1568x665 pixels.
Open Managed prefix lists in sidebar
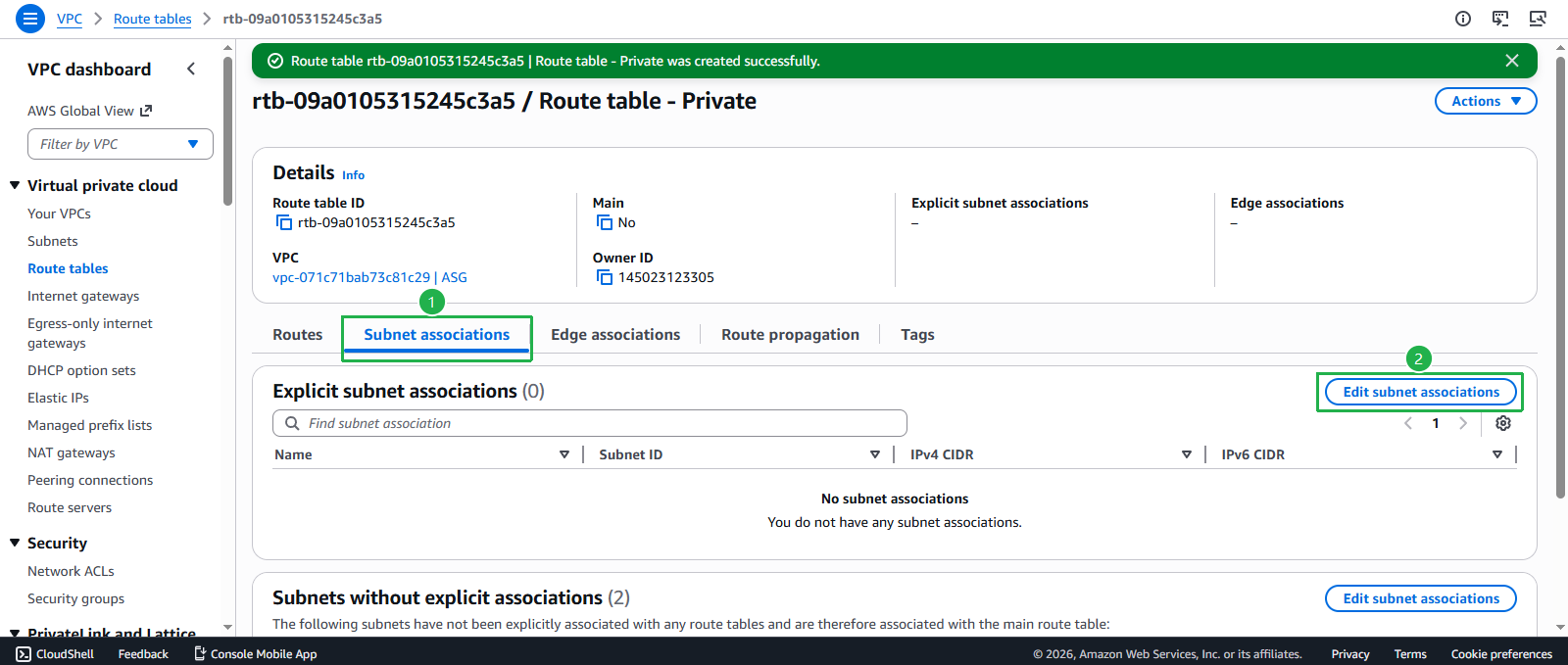coord(89,425)
